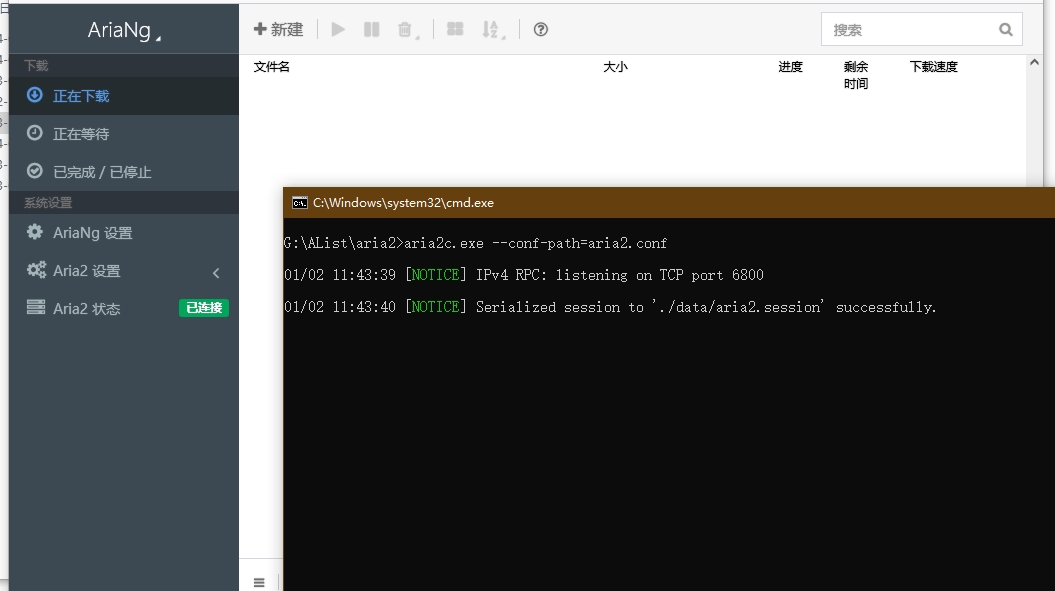Click the check-circle icon beside 已完成
The width and height of the screenshot is (1055, 591).
[34, 171]
